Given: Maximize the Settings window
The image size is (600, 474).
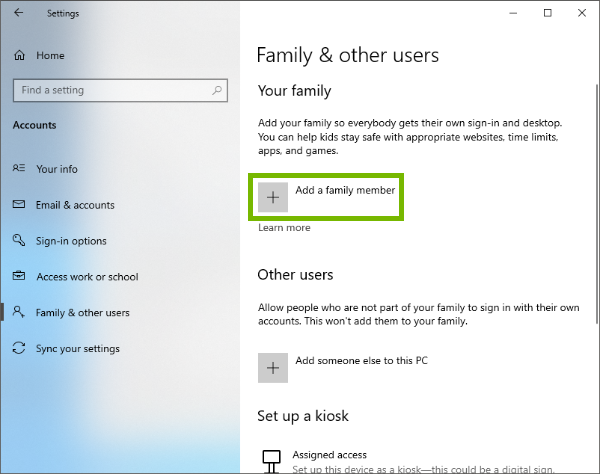Looking at the screenshot, I should (548, 13).
